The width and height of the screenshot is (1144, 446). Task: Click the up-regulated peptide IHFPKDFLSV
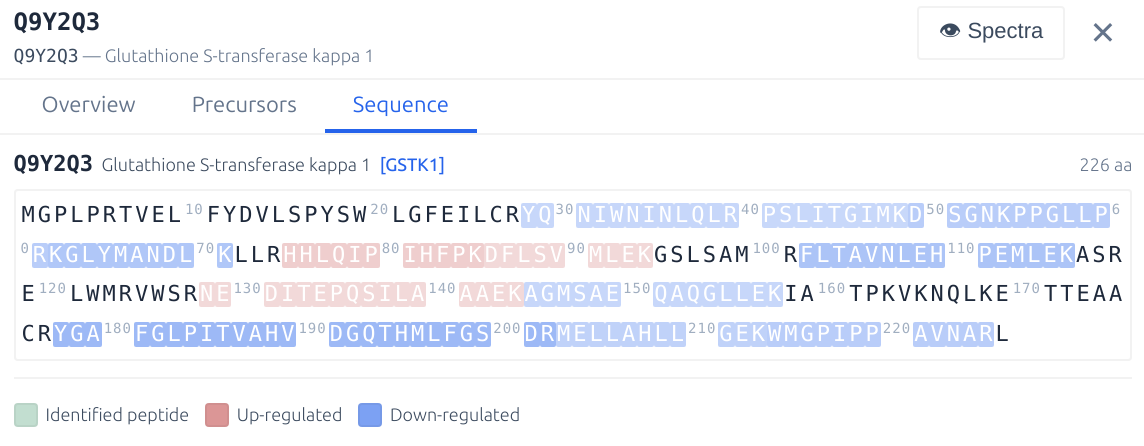pos(484,254)
